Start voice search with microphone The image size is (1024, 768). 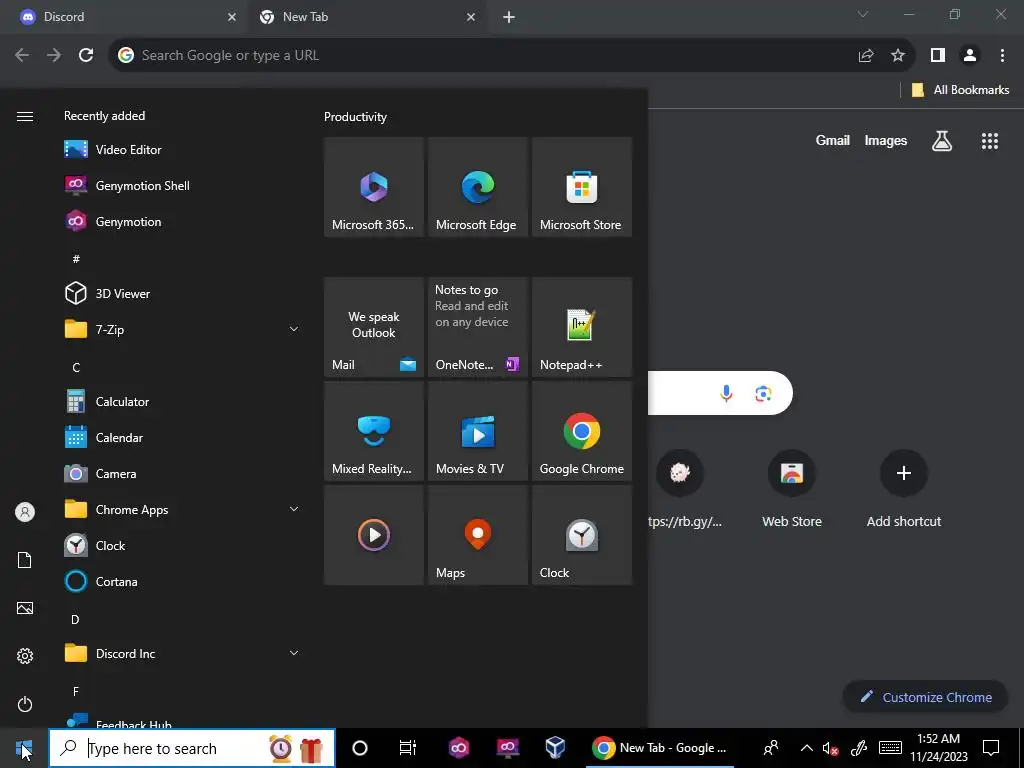point(726,393)
